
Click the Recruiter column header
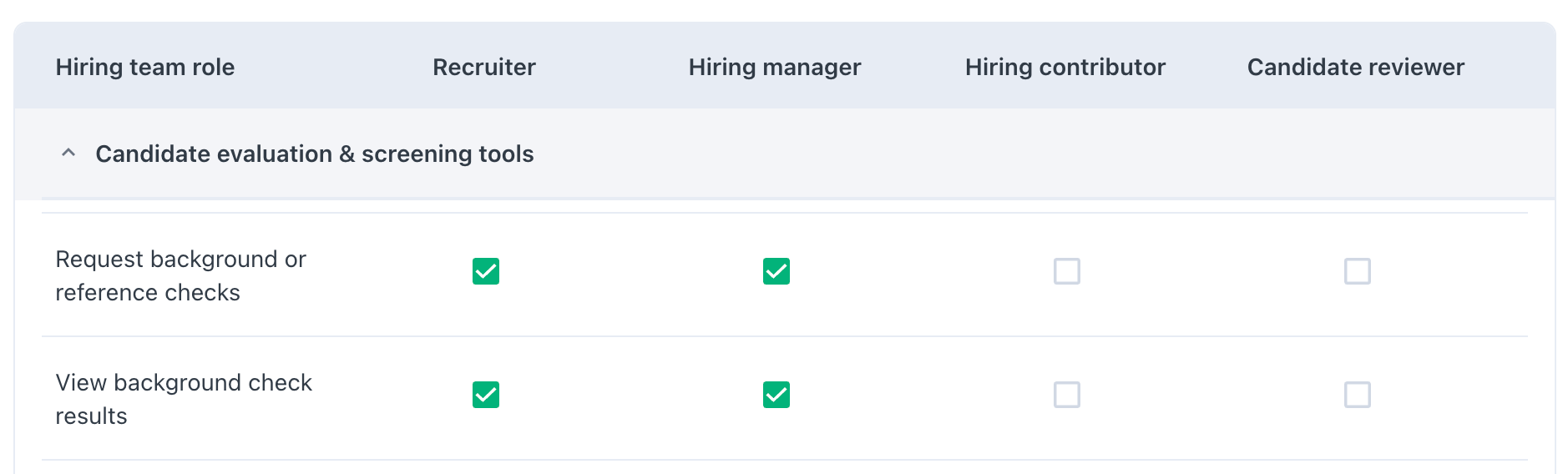pyautogui.click(x=484, y=67)
